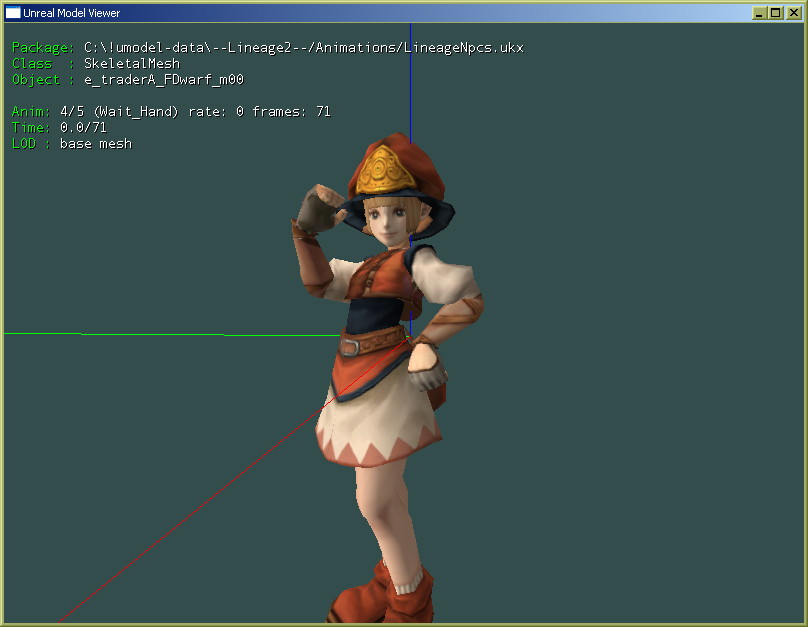The height and width of the screenshot is (627, 808).
Task: Close the Unreal Model Viewer window
Action: (794, 13)
